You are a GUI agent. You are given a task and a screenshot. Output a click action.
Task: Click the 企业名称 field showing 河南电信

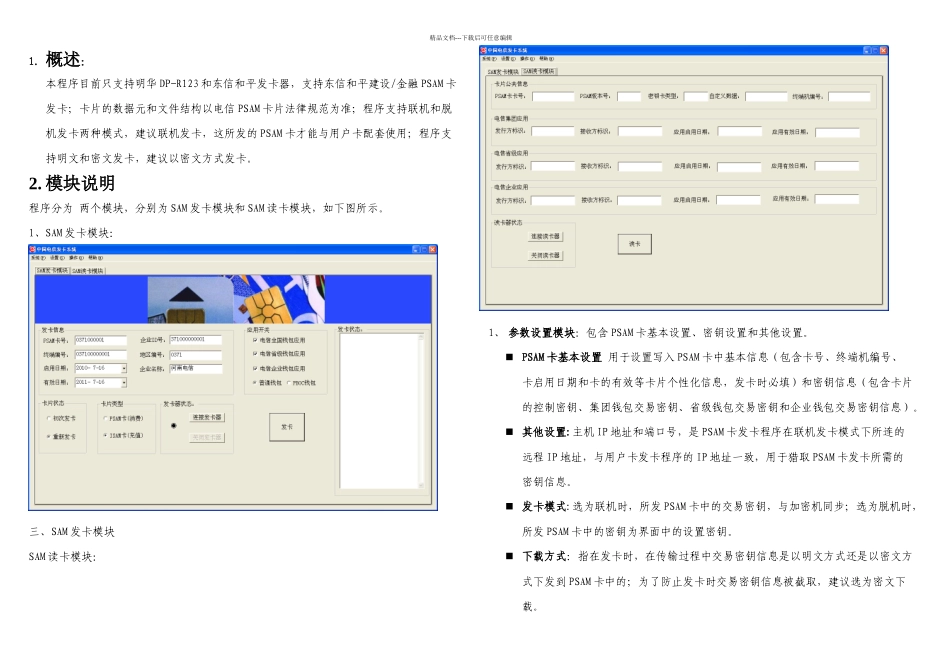[x=196, y=368]
